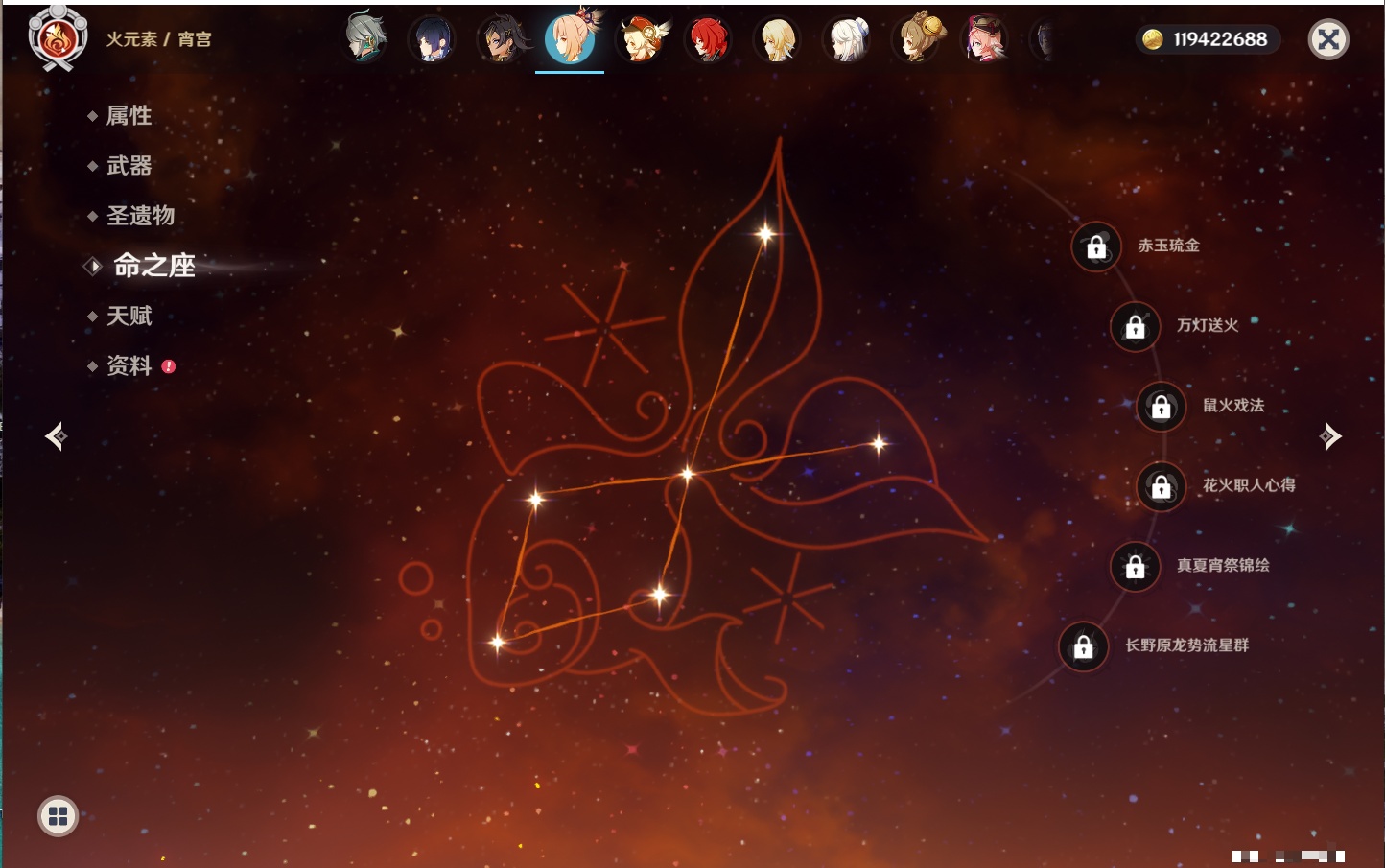The height and width of the screenshot is (868, 1385).
Task: Select the pink-haired avatar wearing dark hat
Action: coord(985,39)
